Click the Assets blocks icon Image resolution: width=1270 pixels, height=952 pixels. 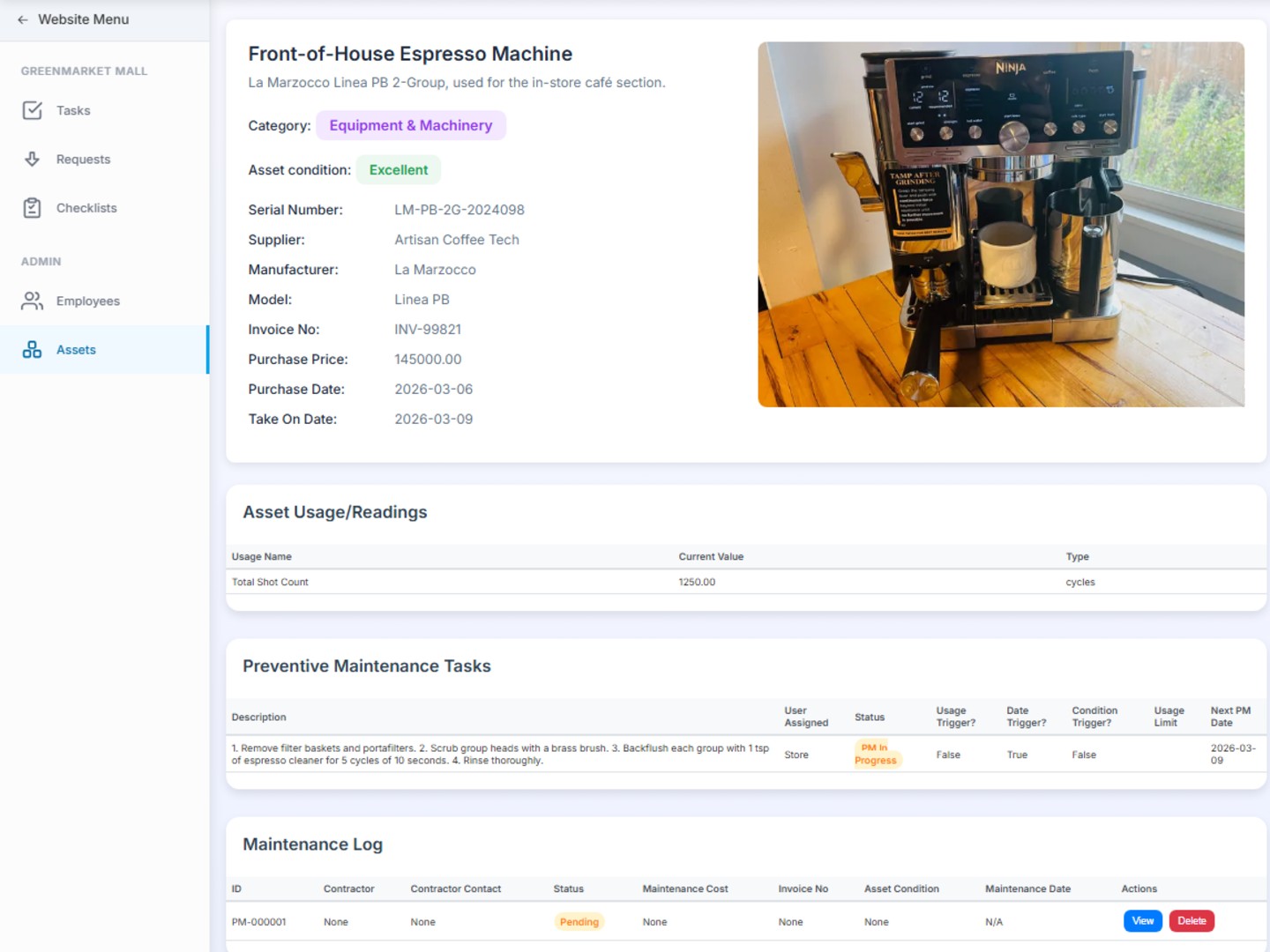[x=33, y=350]
